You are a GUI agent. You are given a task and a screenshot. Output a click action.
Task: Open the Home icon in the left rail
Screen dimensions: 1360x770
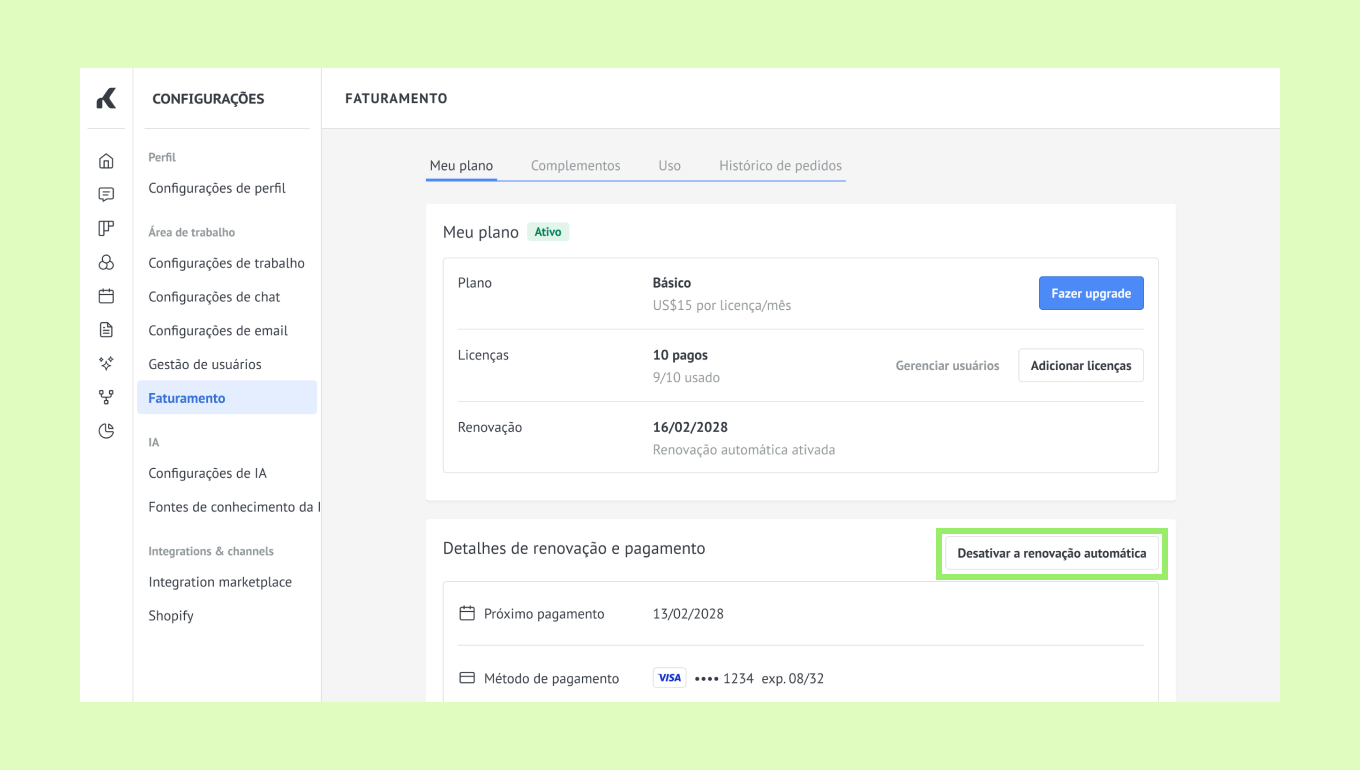(106, 161)
